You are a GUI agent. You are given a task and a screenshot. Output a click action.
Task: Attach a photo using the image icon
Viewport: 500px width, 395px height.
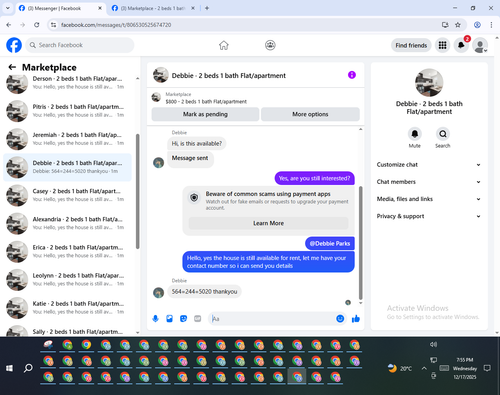169,319
